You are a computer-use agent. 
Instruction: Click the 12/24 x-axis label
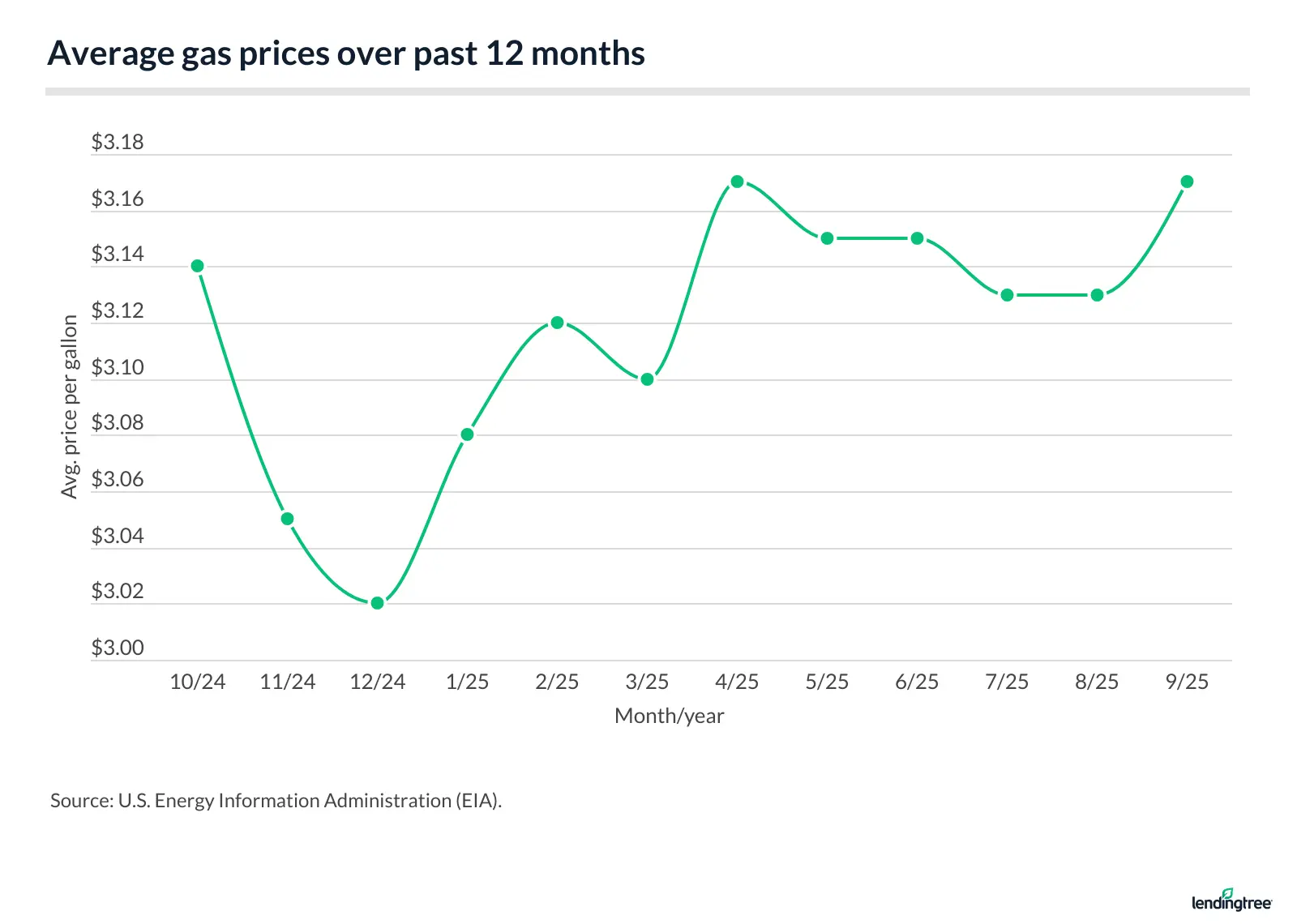pyautogui.click(x=377, y=682)
